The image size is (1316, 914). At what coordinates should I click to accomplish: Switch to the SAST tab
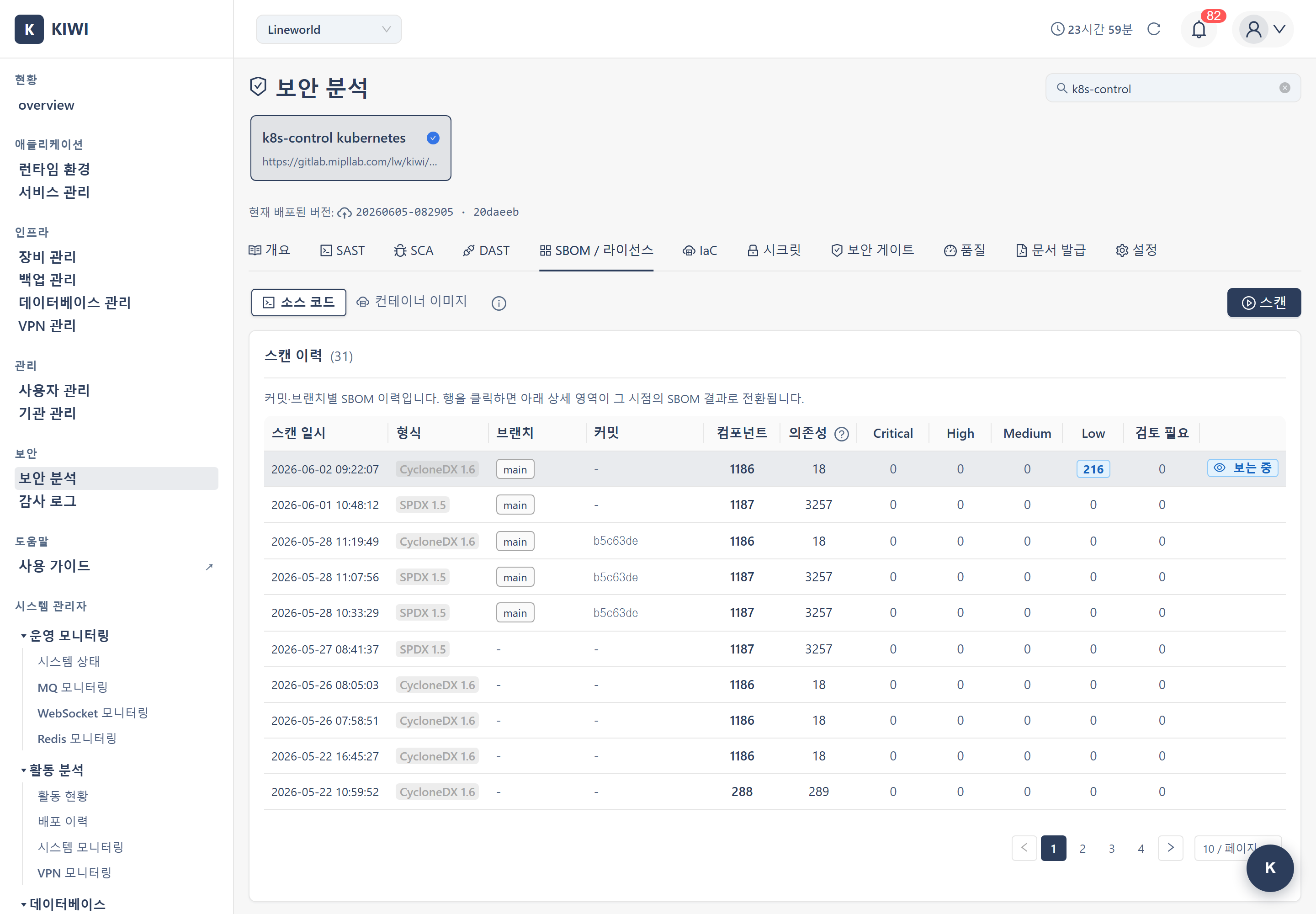click(x=342, y=250)
